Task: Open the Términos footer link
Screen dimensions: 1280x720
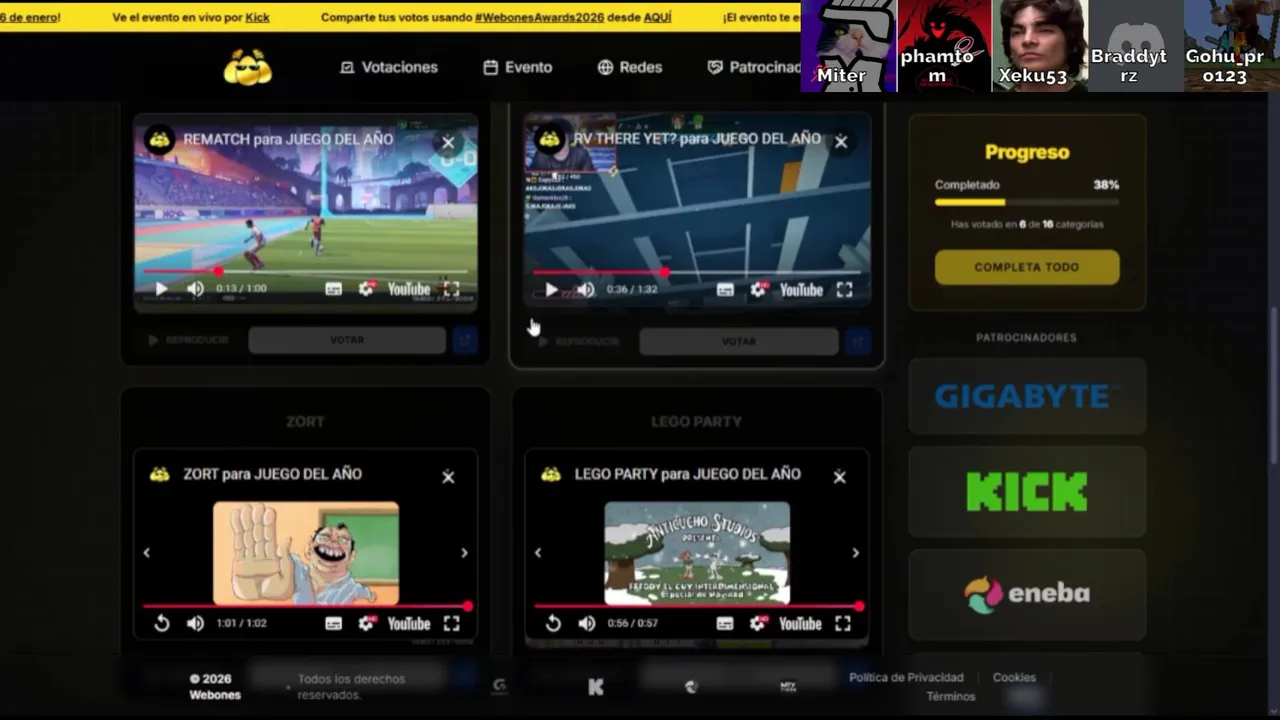Action: (x=950, y=696)
